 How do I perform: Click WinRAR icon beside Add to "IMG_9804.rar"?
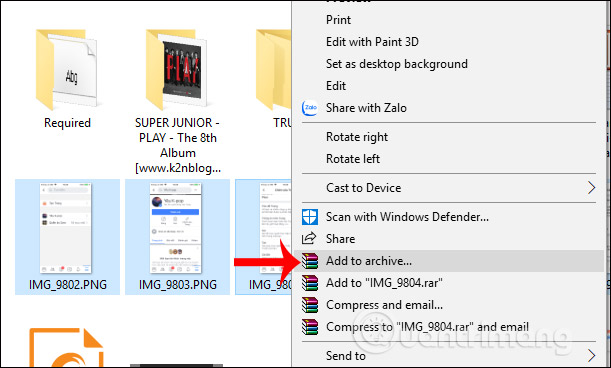[310, 283]
